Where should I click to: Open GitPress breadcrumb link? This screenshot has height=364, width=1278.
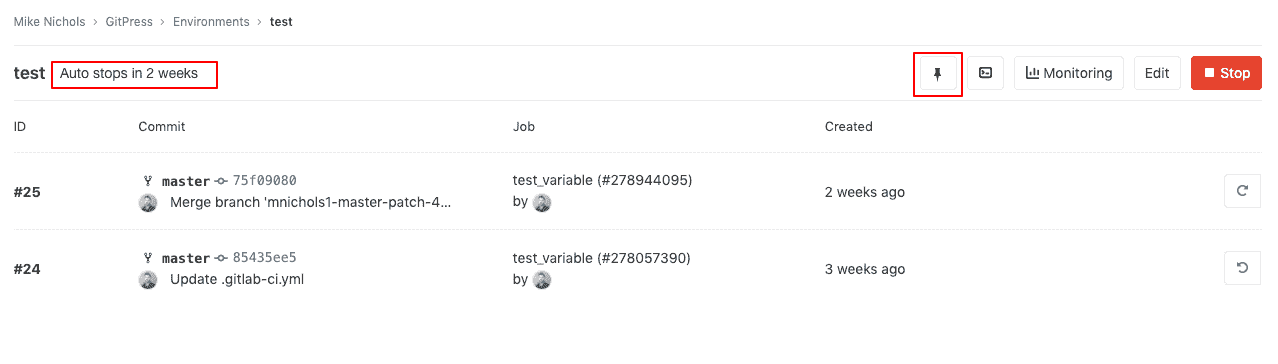(x=129, y=21)
